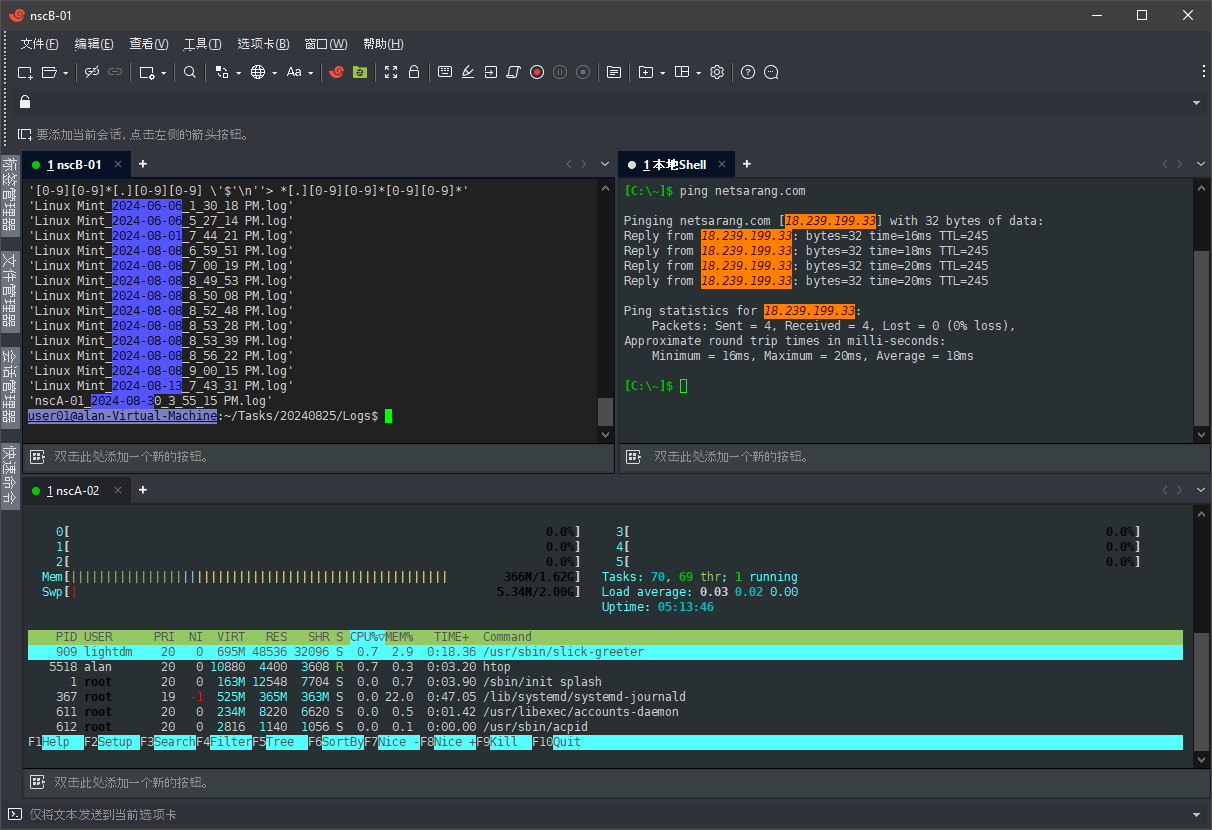
Task: Open the 工具(T) menu
Action: [202, 44]
